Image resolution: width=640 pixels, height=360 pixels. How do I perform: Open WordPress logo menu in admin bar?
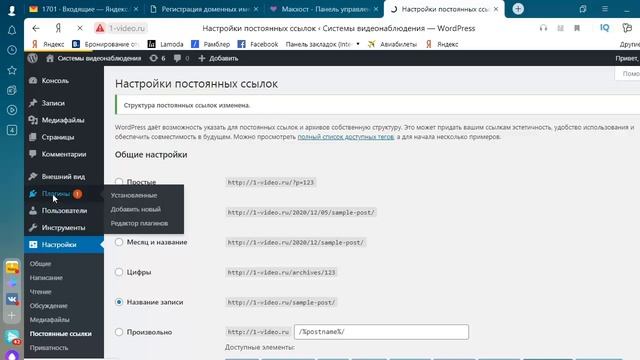coord(33,58)
